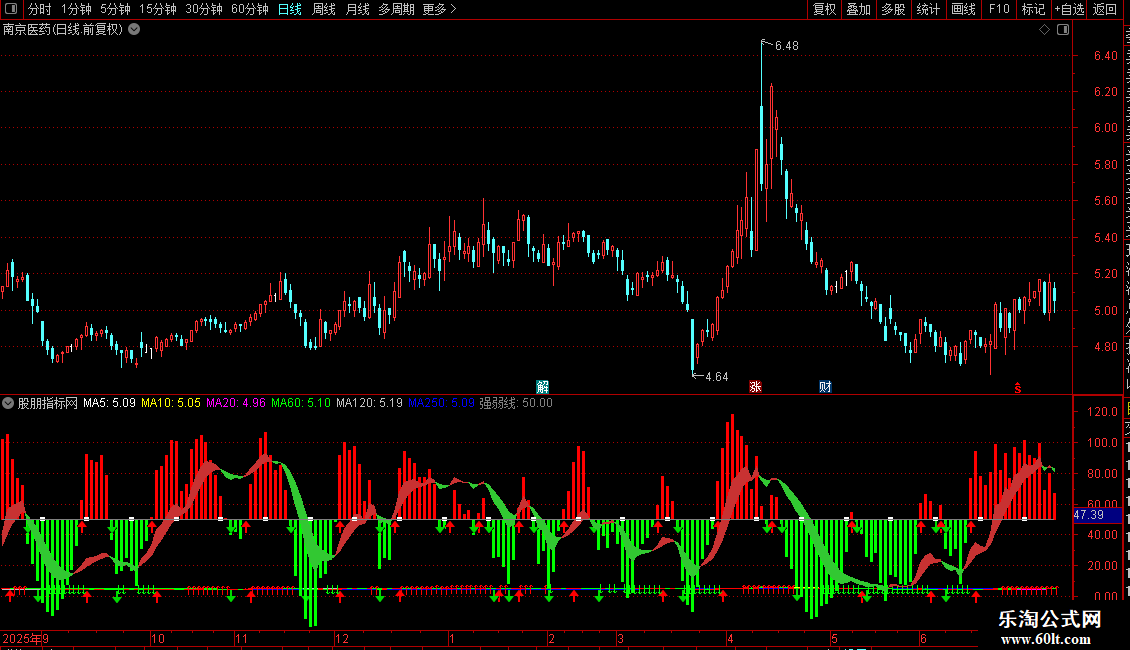Screen dimensions: 1130x650
Task: Expand dropdown beside 股朋指标网 indicator
Action: 8,403
